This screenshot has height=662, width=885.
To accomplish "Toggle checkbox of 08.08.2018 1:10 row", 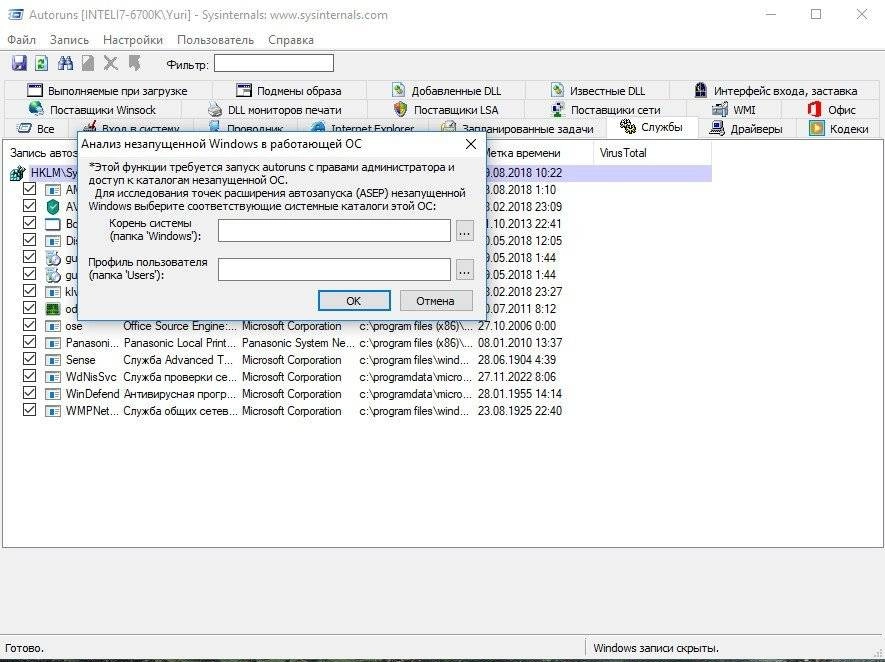I will tap(29, 189).
